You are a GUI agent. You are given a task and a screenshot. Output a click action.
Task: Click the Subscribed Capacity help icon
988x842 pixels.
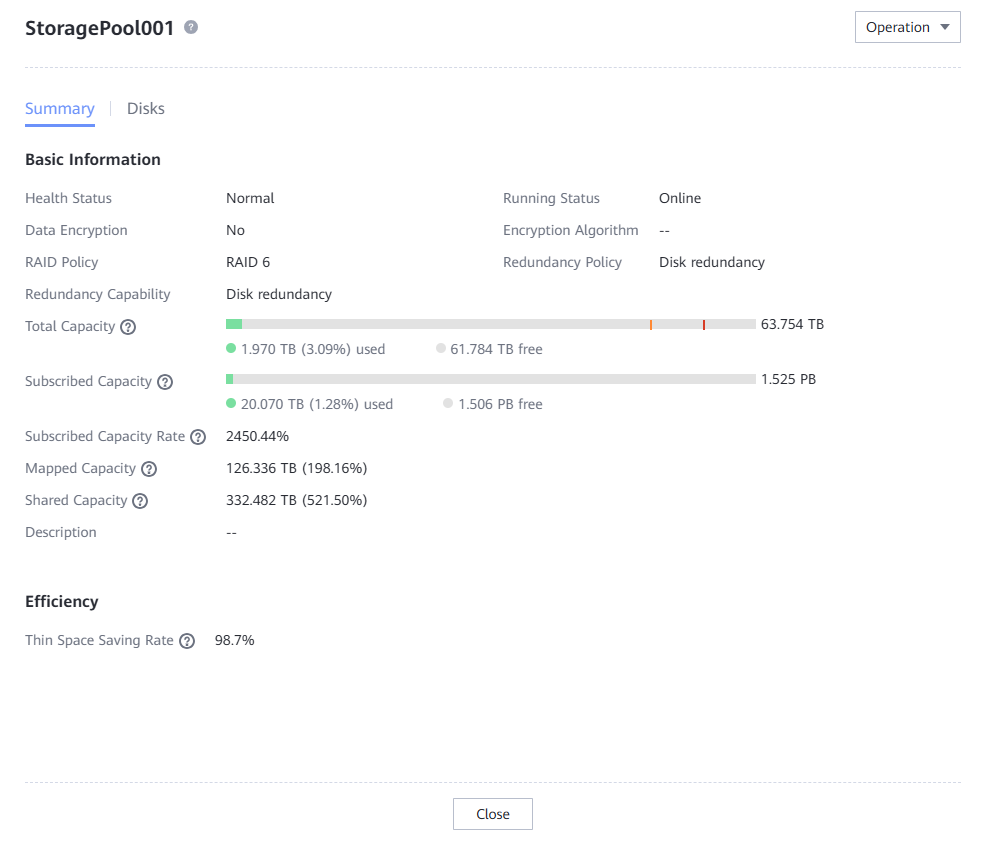pos(165,382)
